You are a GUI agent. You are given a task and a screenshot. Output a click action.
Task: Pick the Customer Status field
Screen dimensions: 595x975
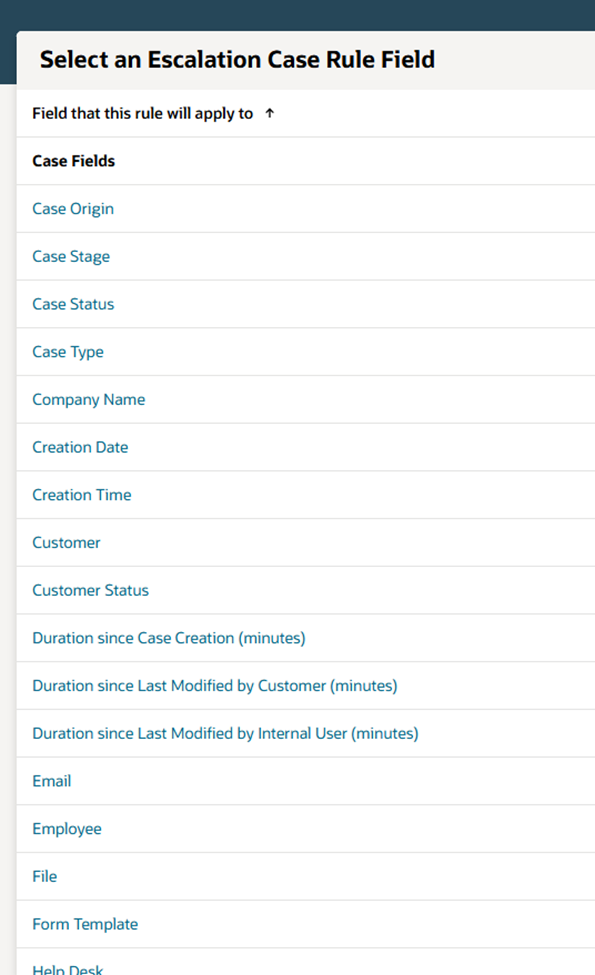[x=90, y=590]
